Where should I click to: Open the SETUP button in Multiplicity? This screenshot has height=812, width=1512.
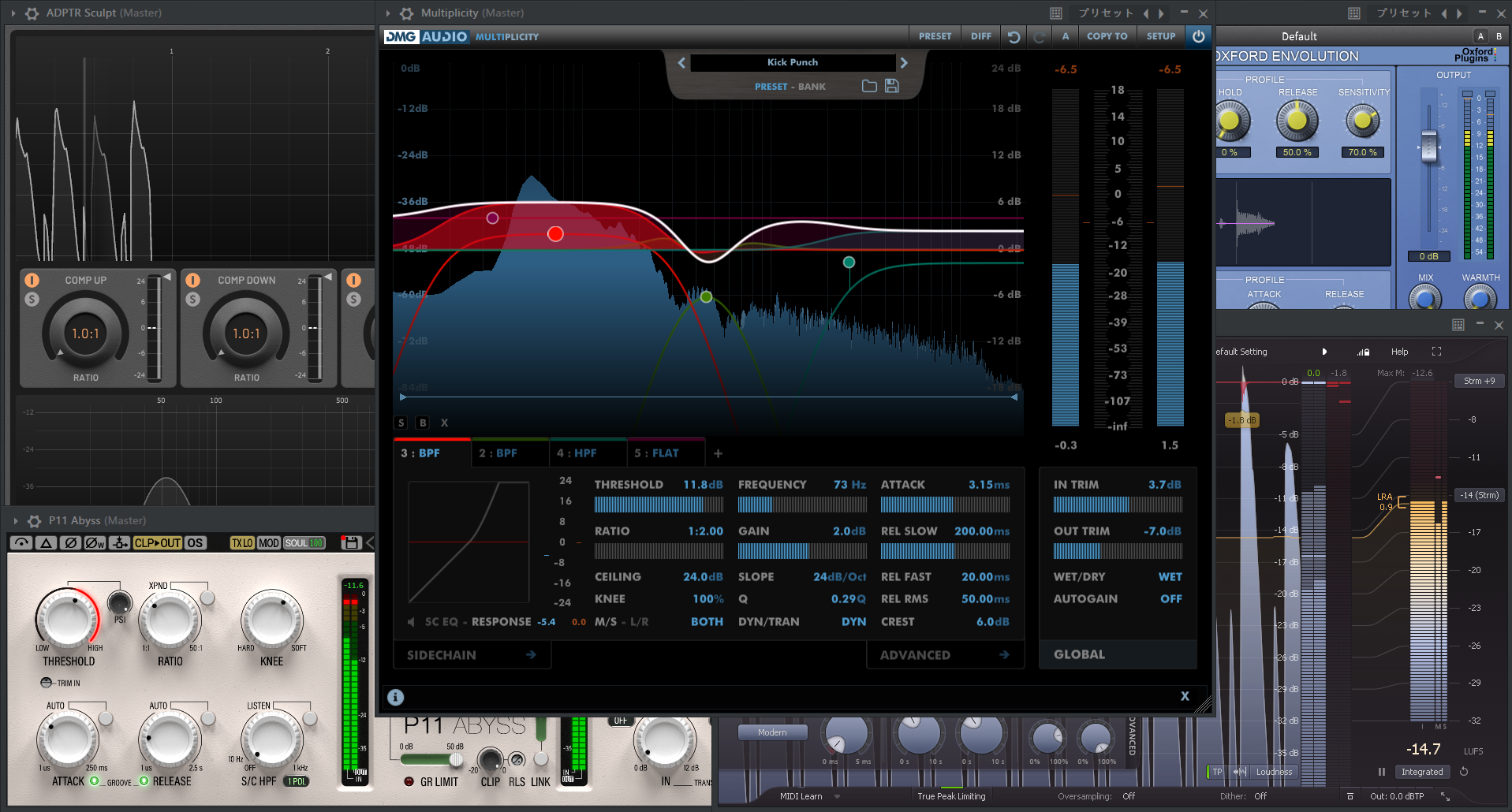click(x=1160, y=36)
